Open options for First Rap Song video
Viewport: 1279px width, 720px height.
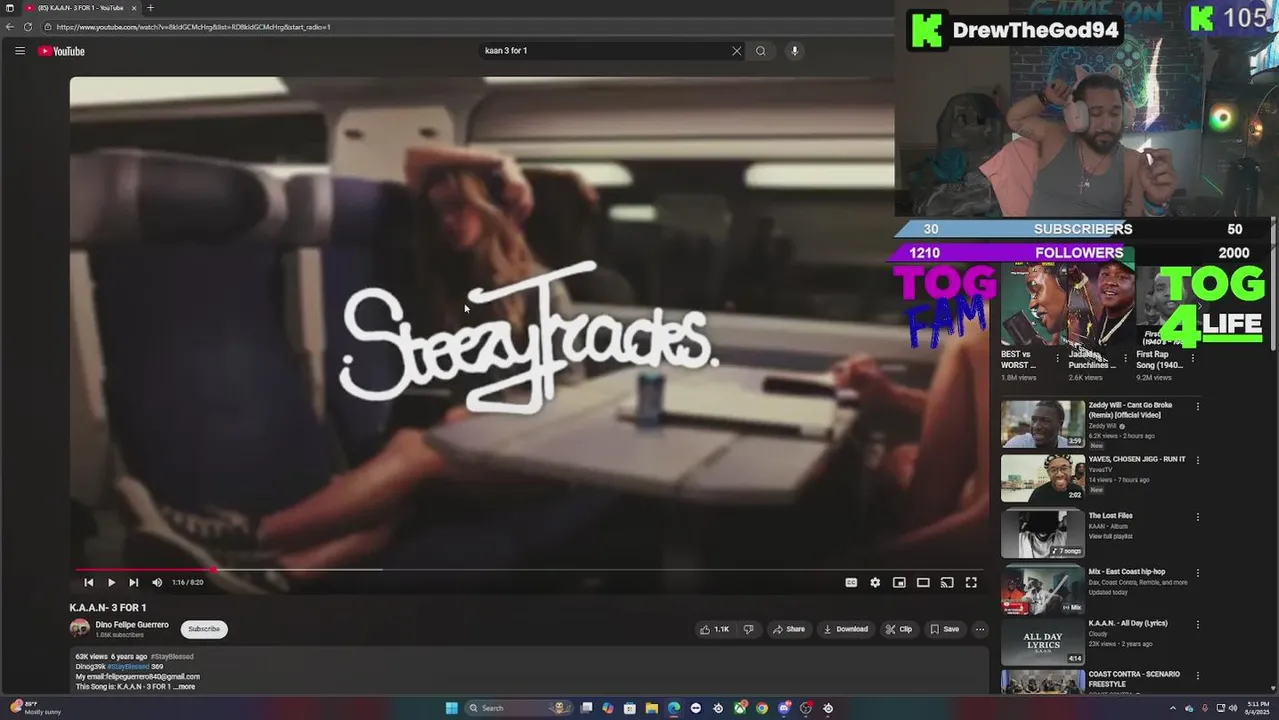click(x=1192, y=357)
